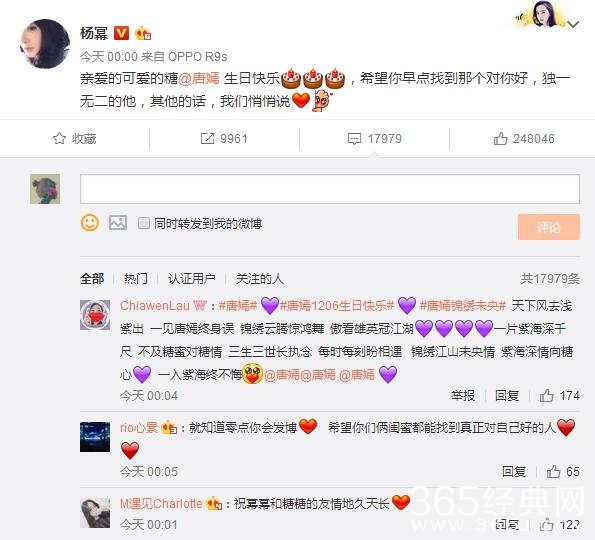Open comments via the 17979 bubble icon
Image resolution: width=595 pixels, height=540 pixels.
pos(354,139)
